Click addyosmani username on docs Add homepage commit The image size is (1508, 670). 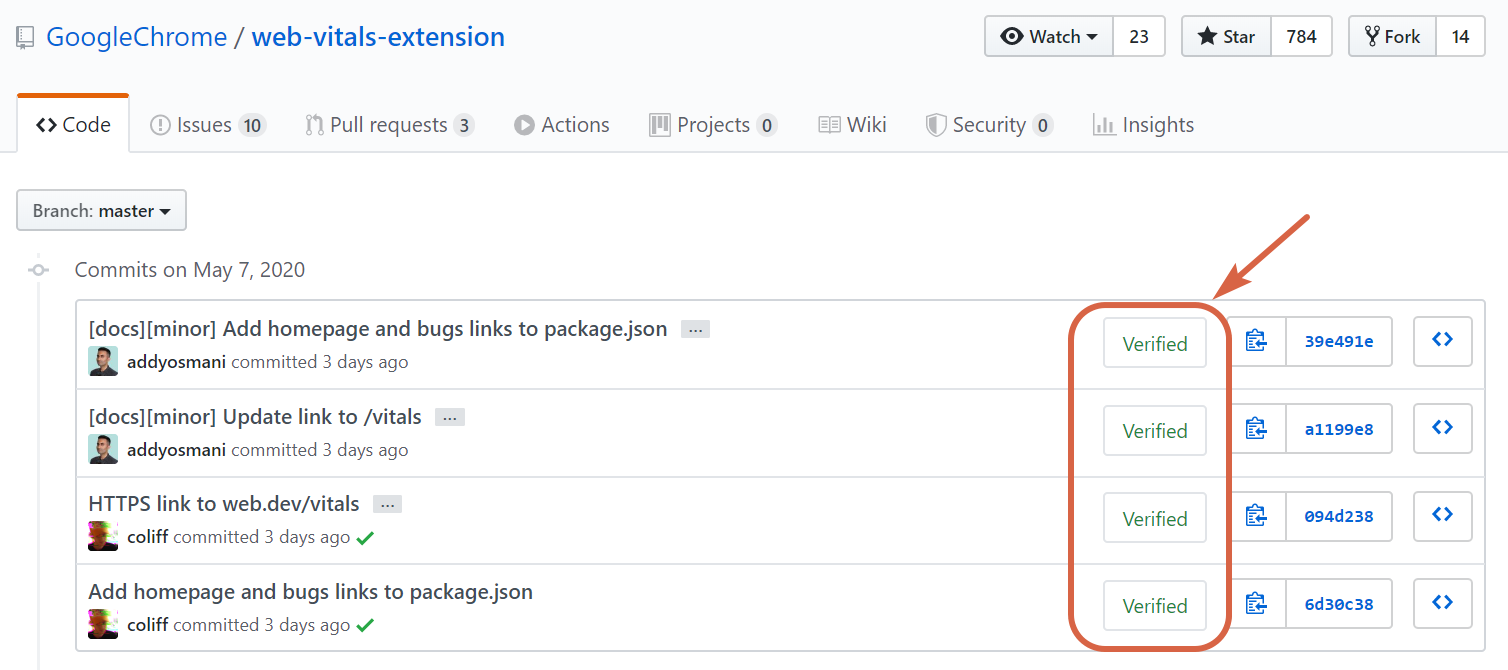pyautogui.click(x=176, y=362)
